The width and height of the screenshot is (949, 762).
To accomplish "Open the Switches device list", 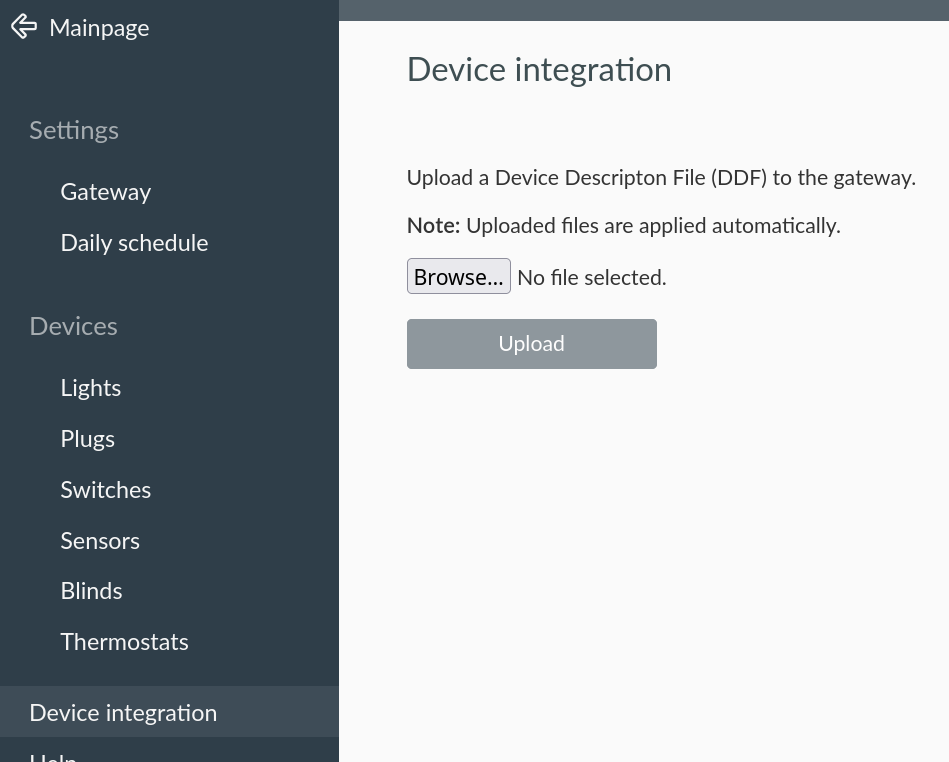I will click(106, 490).
